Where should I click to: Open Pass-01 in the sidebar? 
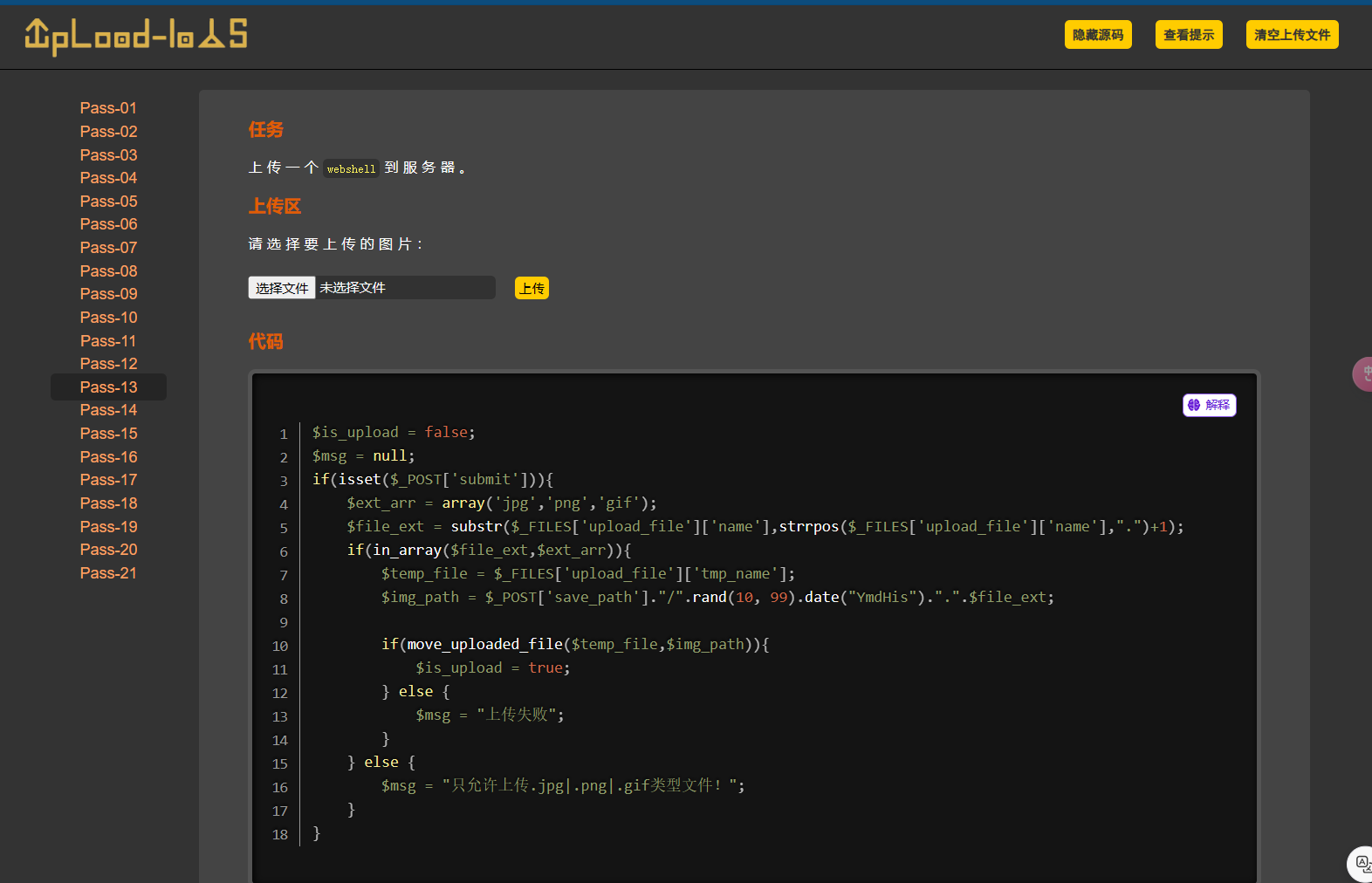coord(108,108)
